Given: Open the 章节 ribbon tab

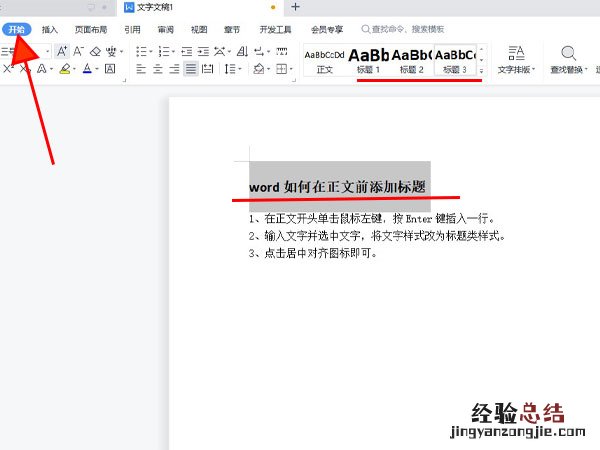Looking at the screenshot, I should click(x=232, y=29).
